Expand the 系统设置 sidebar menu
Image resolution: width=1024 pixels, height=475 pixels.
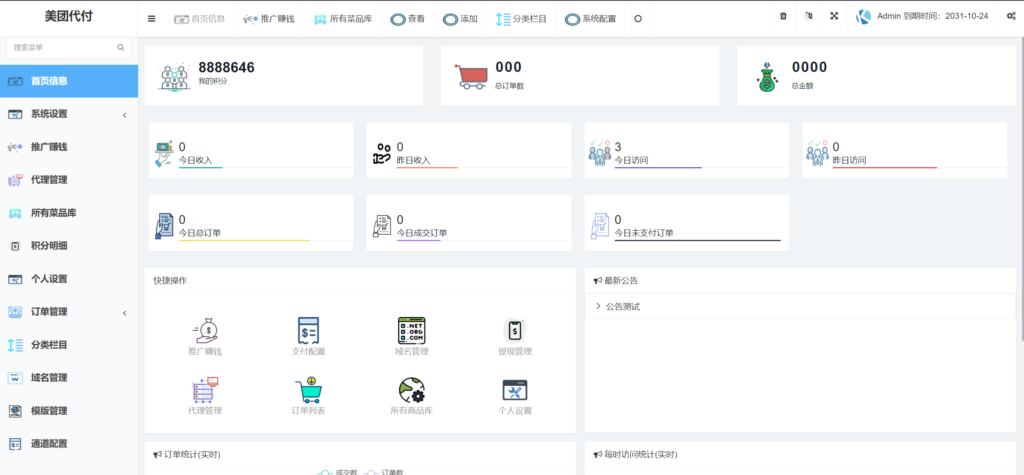pos(68,114)
